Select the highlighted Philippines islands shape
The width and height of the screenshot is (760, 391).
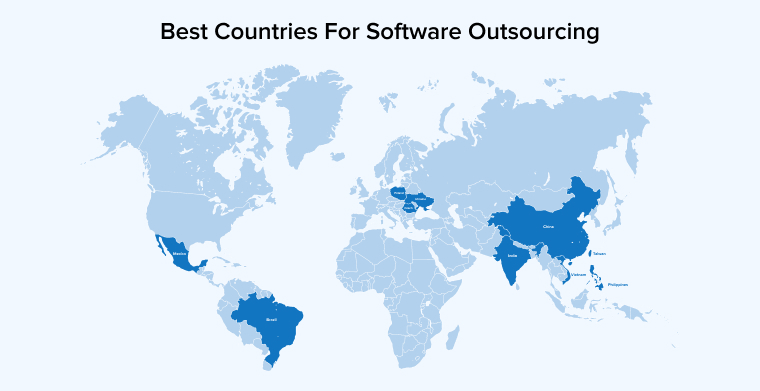coord(596,277)
